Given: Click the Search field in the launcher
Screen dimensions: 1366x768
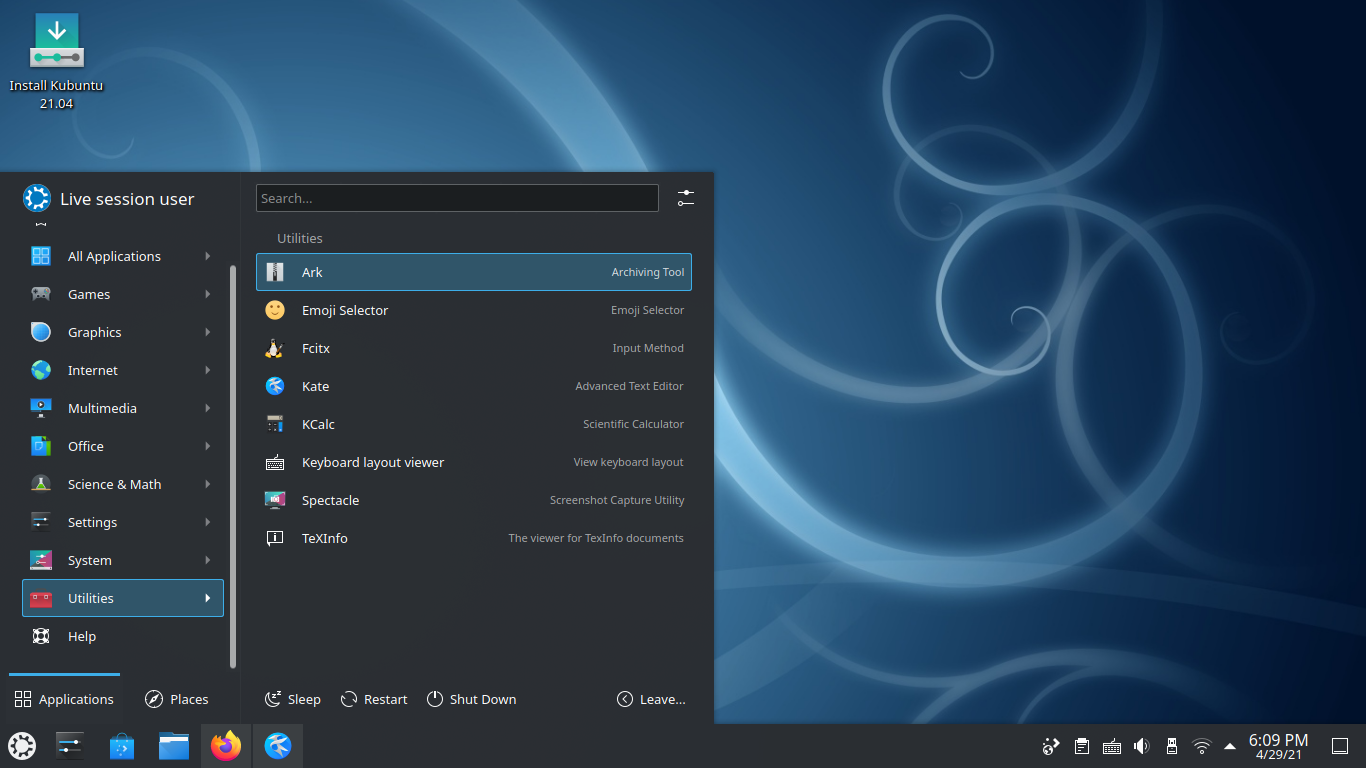Looking at the screenshot, I should (457, 198).
